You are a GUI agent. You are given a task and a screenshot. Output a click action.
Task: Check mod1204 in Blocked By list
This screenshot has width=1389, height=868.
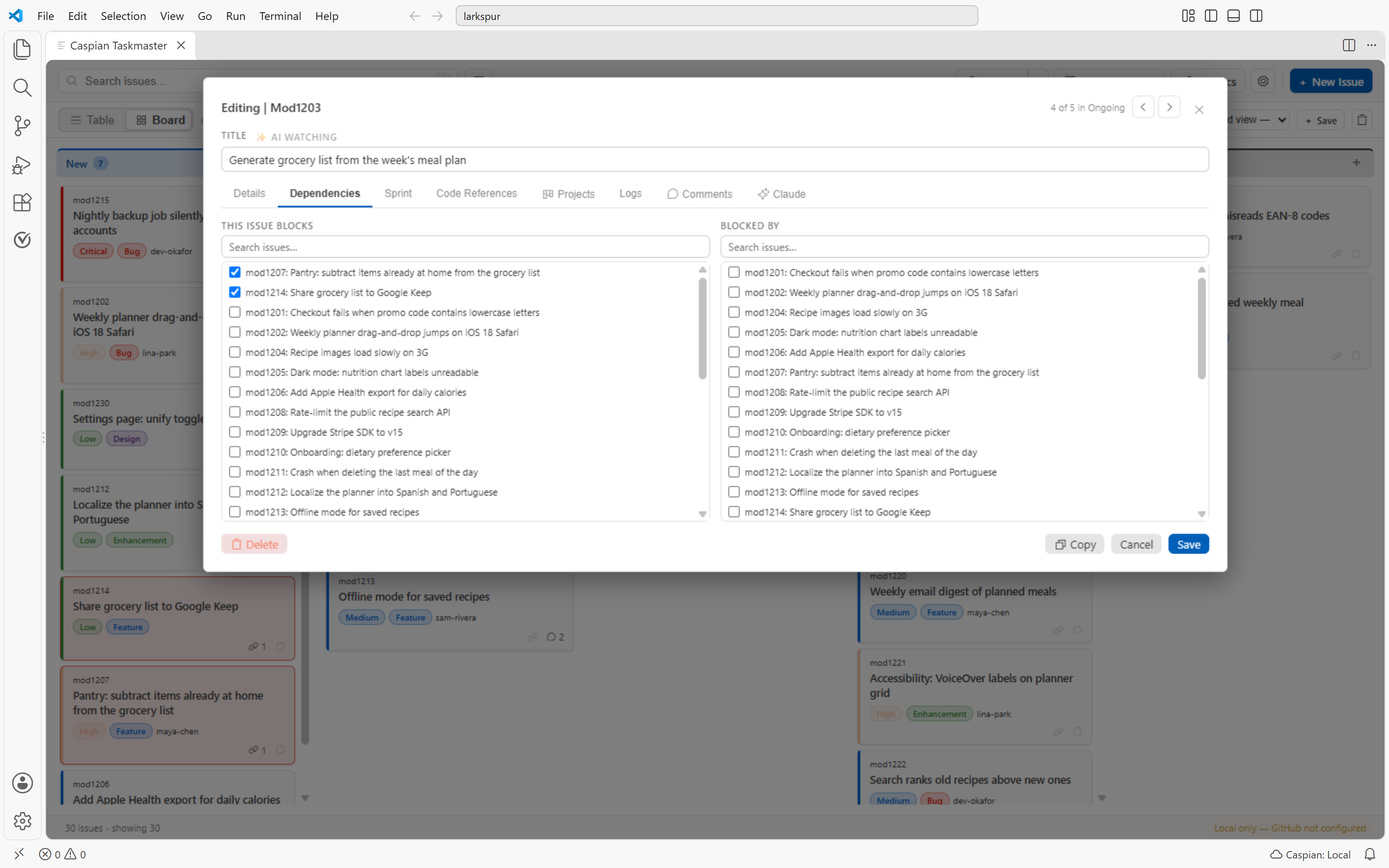tap(734, 312)
